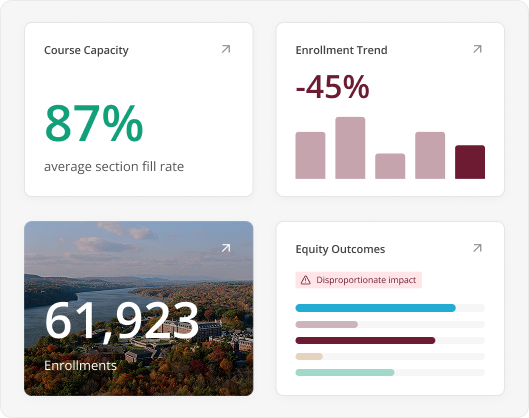
Task: Click the blue Equity Outcomes progress bar
Action: (x=375, y=308)
